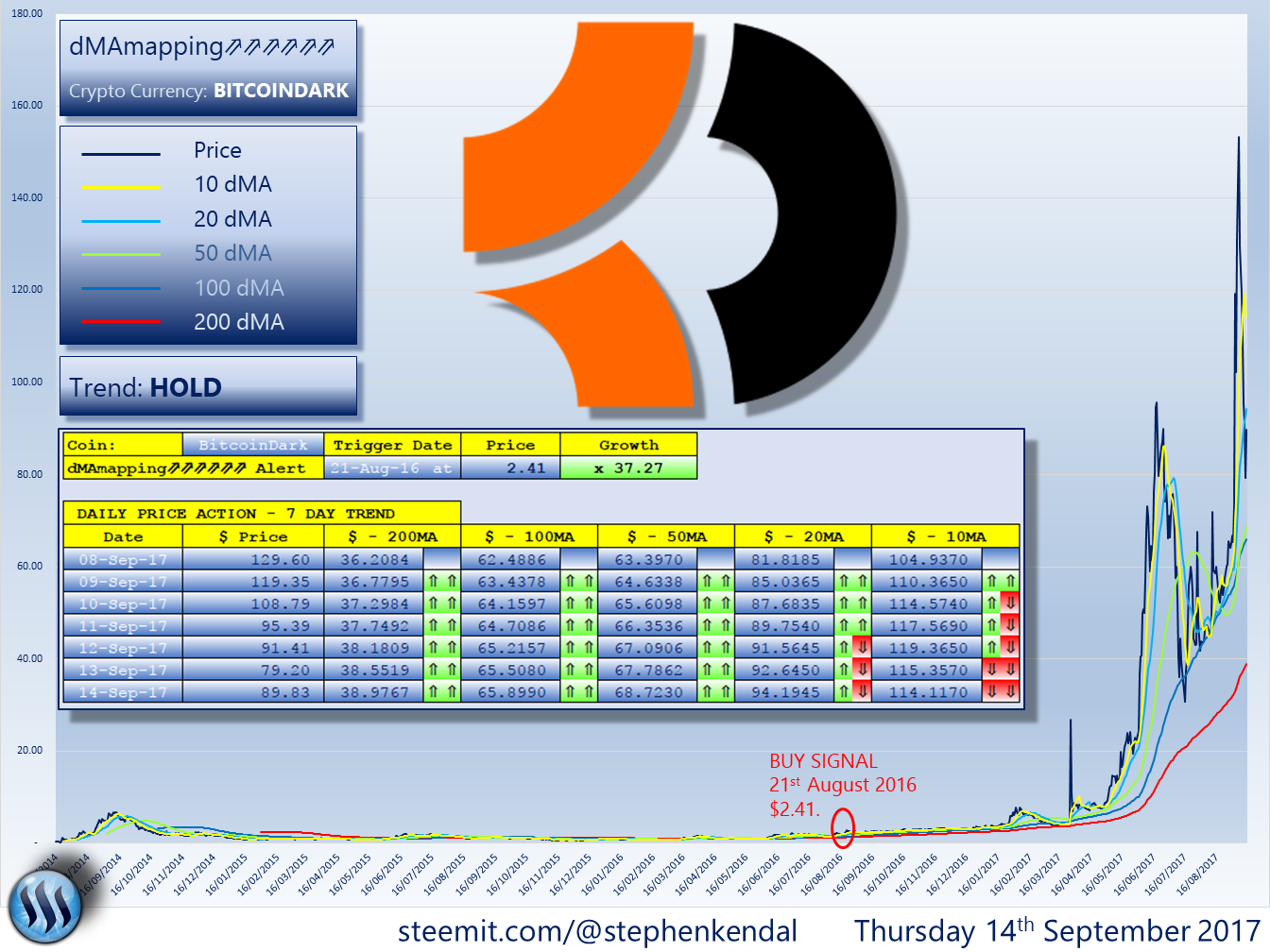Click the green 'x 37.27' growth cell
The height and width of the screenshot is (952, 1270).
tap(628, 467)
